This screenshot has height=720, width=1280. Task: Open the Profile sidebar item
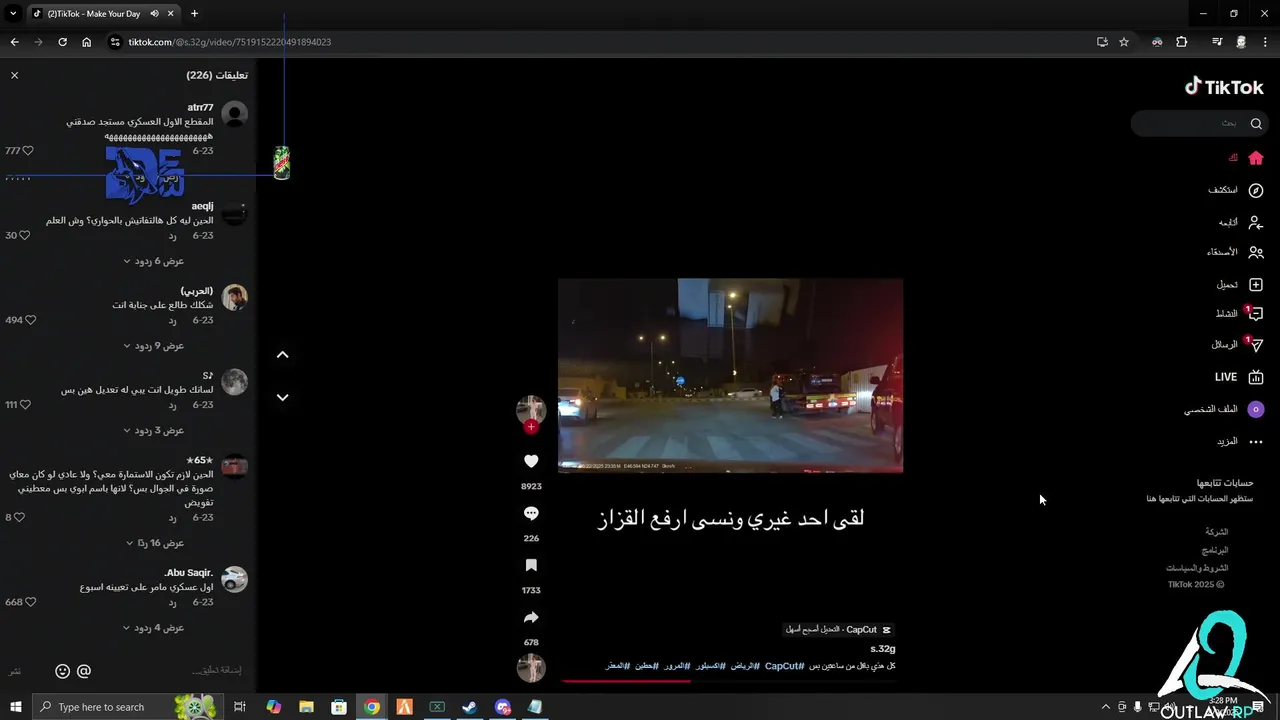(x=1225, y=409)
